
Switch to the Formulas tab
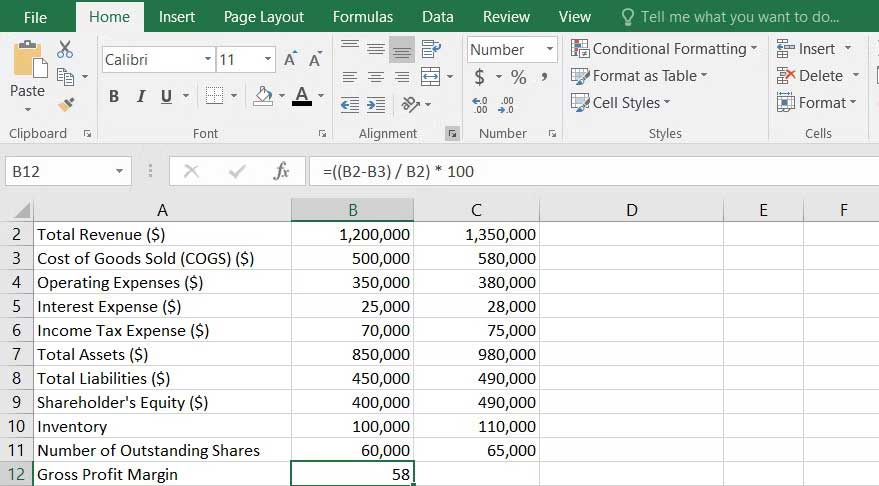pos(363,17)
